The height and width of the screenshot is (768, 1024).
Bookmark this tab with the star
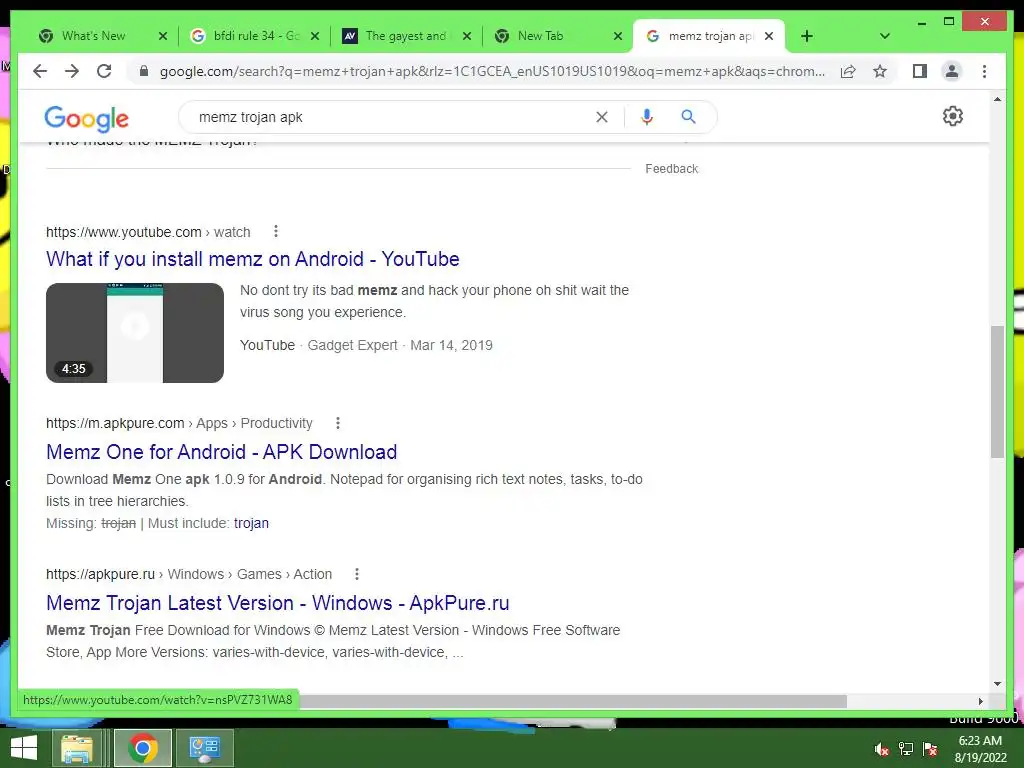tap(880, 71)
